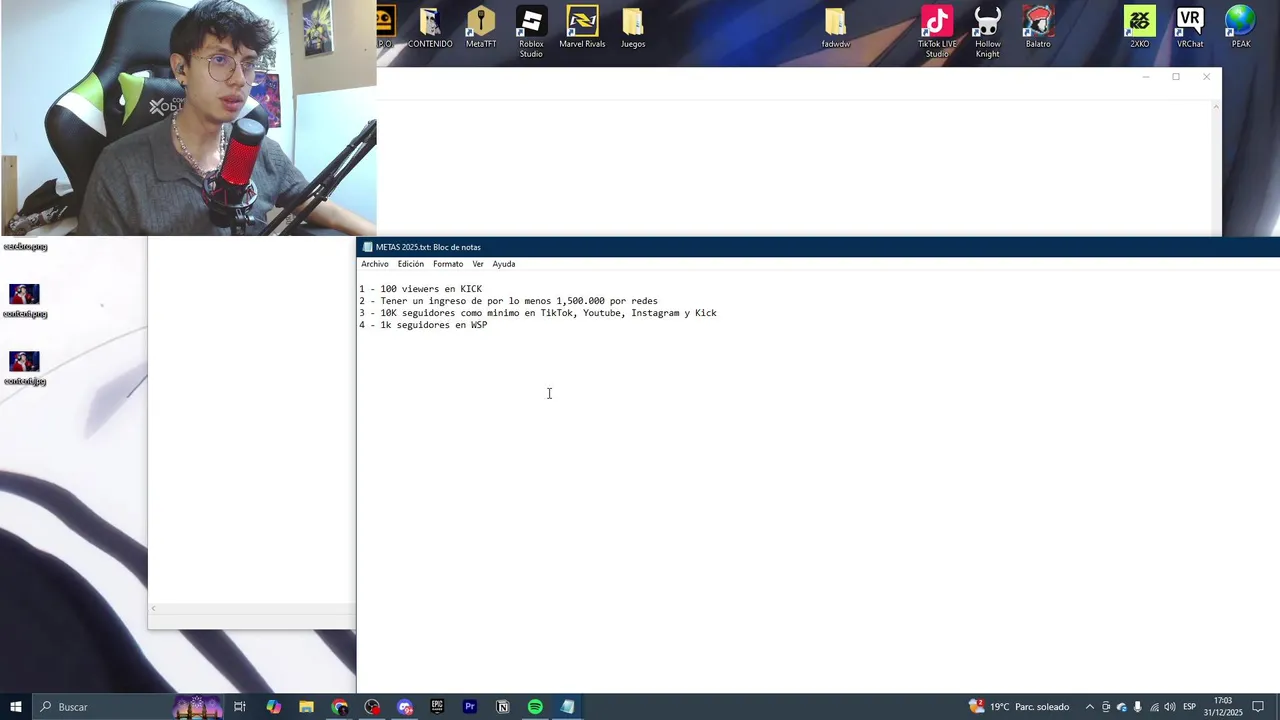Open the Archivo menu in Notepad

pyautogui.click(x=375, y=264)
